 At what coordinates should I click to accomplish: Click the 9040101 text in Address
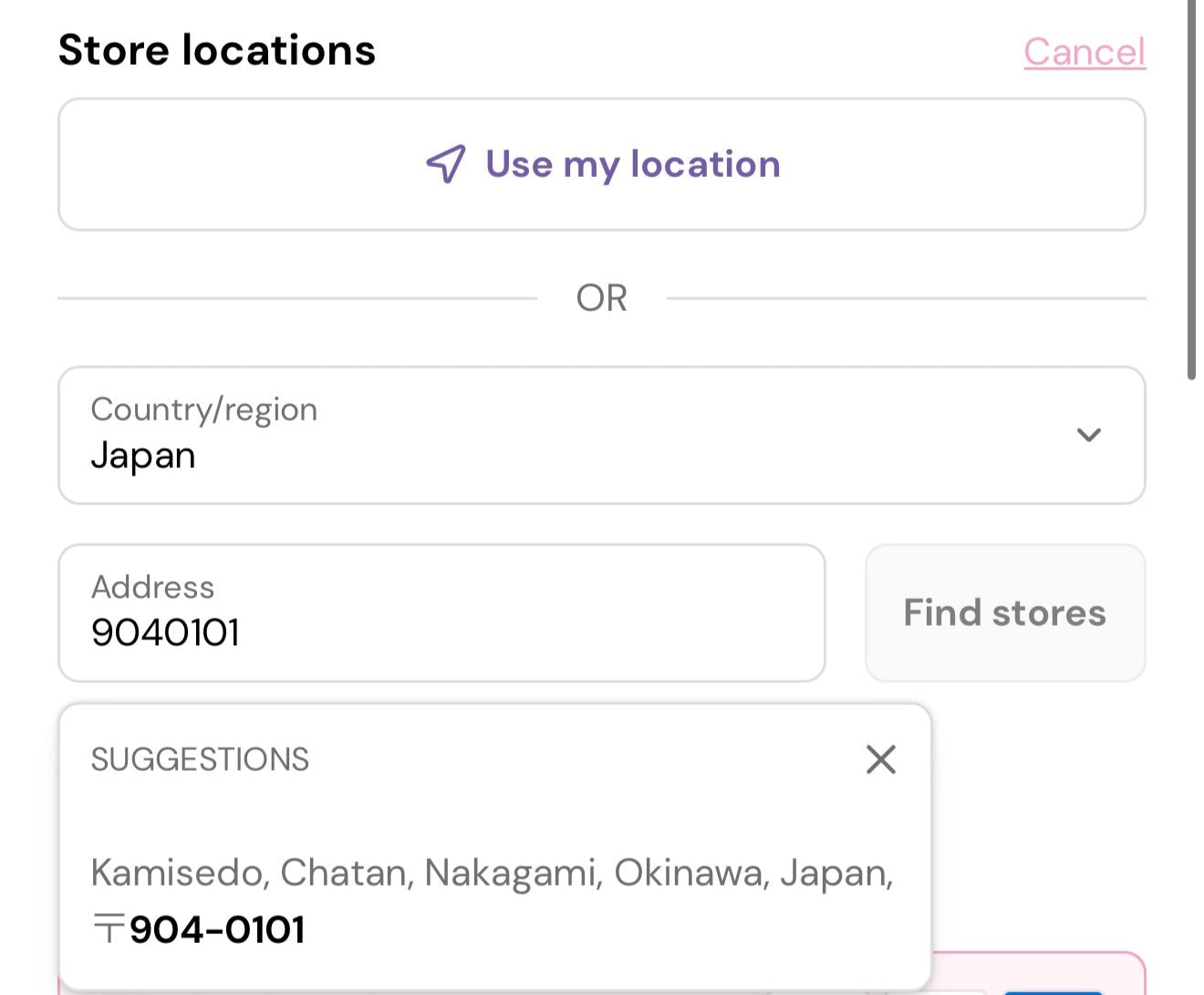[165, 632]
